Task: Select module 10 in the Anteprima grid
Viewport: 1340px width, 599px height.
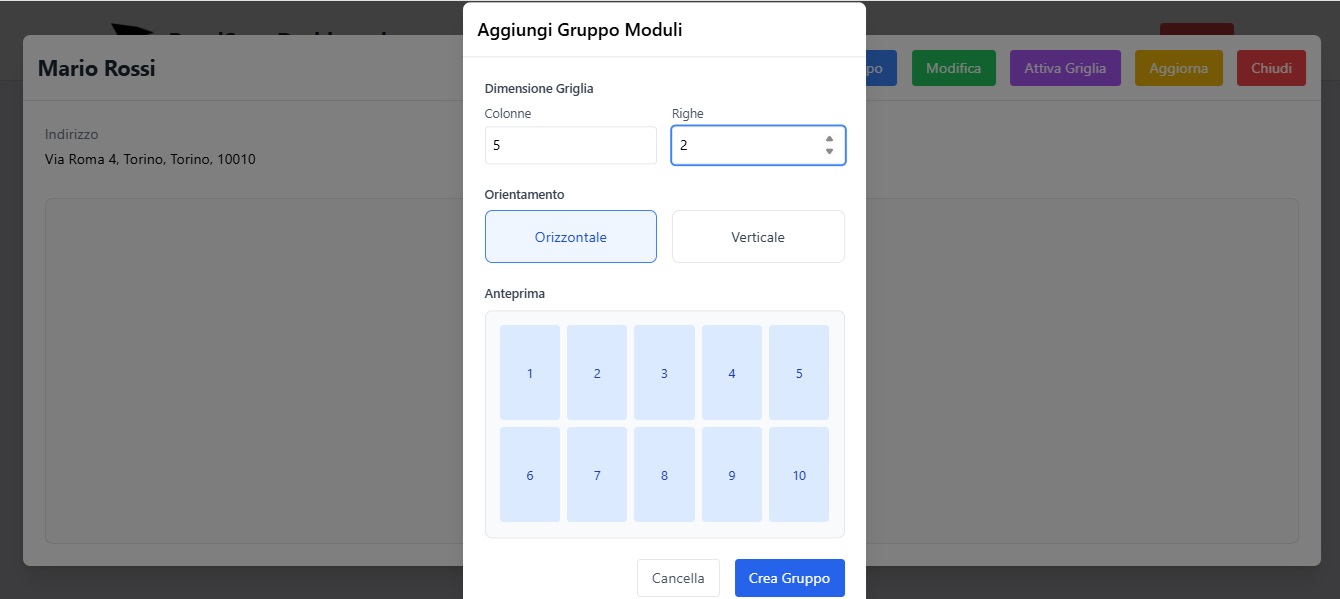Action: (798, 474)
